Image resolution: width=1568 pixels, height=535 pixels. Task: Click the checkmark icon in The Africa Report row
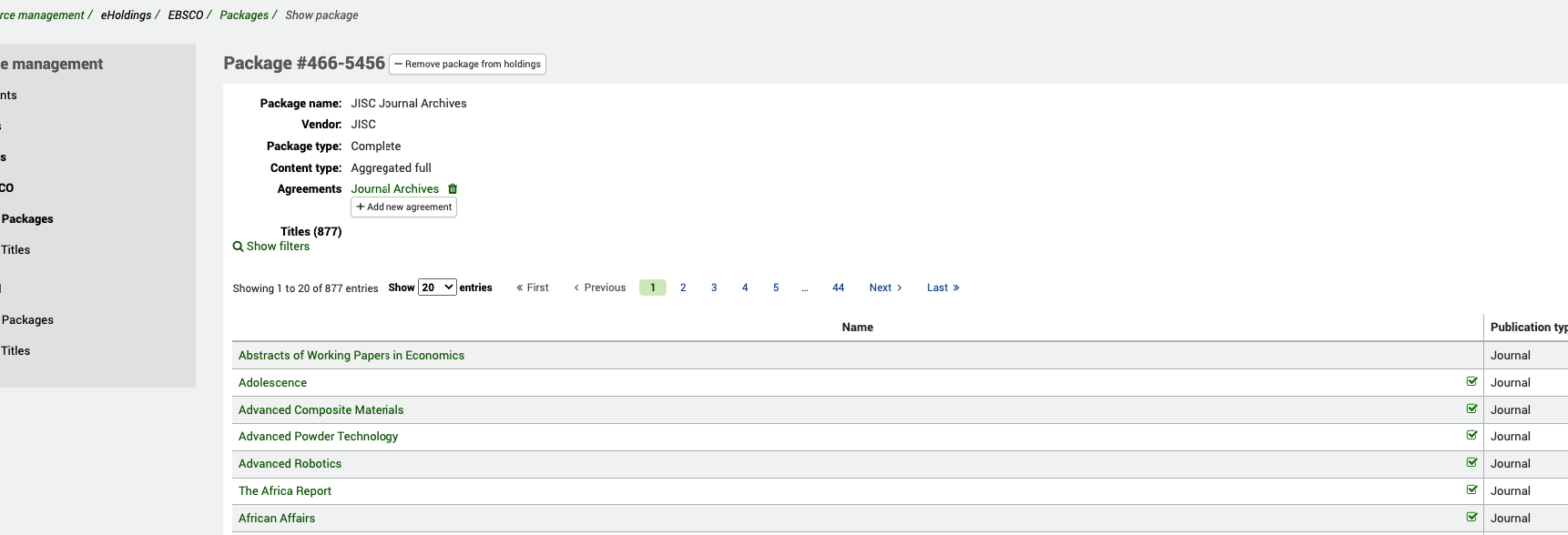(1471, 490)
